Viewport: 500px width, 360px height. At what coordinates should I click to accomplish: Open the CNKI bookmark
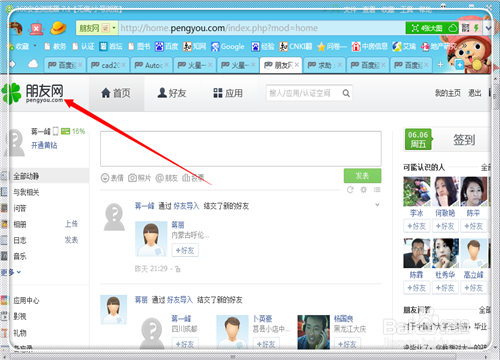[x=296, y=47]
